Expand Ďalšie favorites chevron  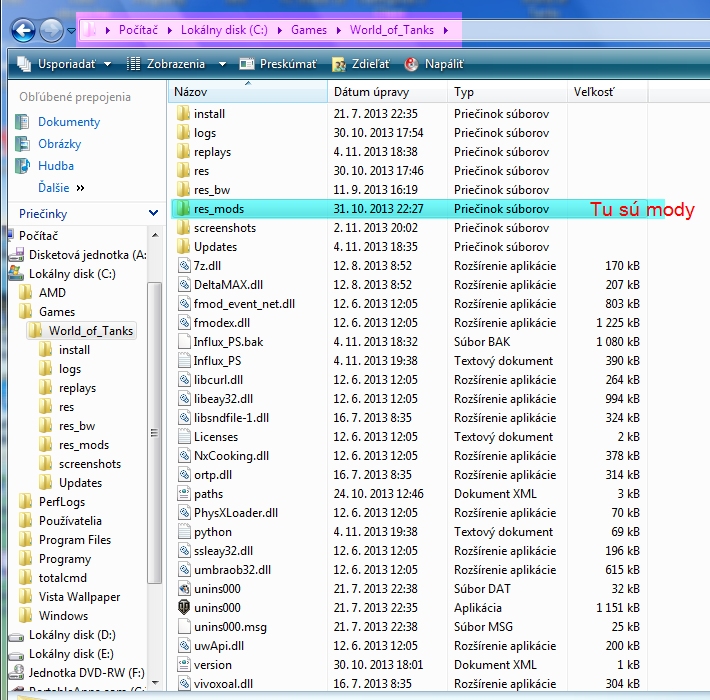[x=81, y=188]
